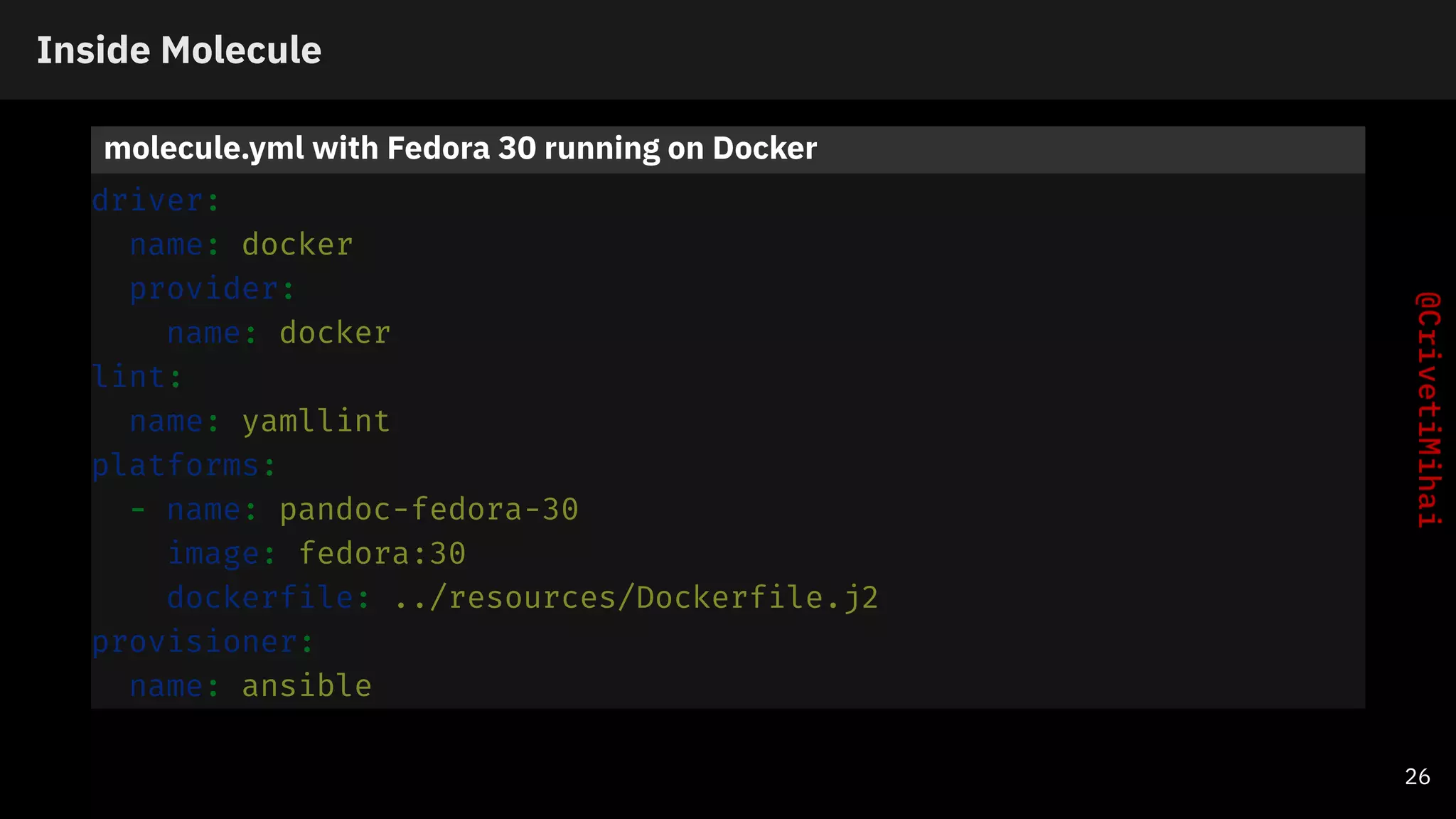This screenshot has height=819, width=1456.
Task: Click the 'pandoc-fedora-30' platform name value
Action: [429, 510]
